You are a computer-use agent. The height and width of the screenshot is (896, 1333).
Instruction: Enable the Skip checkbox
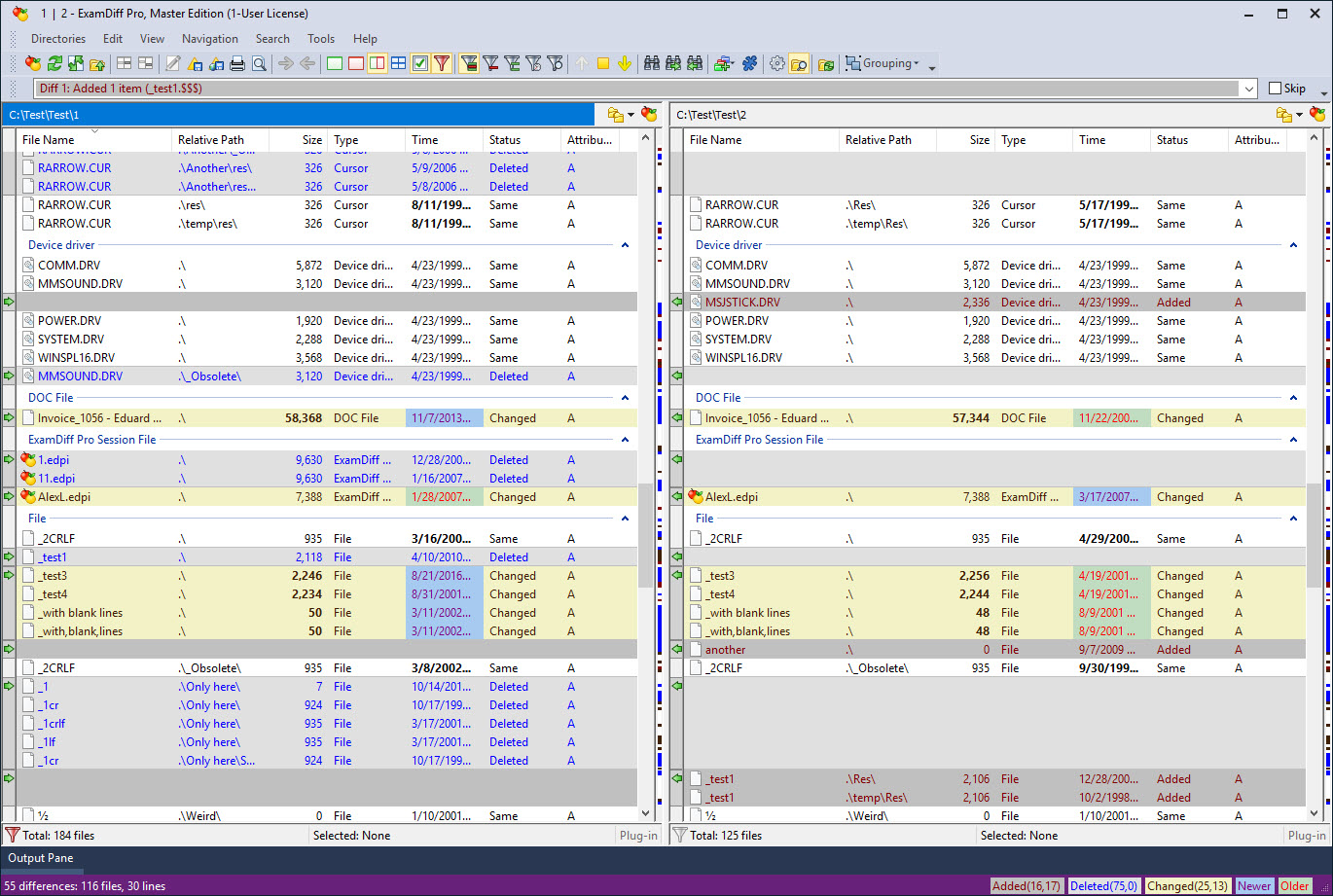click(1277, 88)
